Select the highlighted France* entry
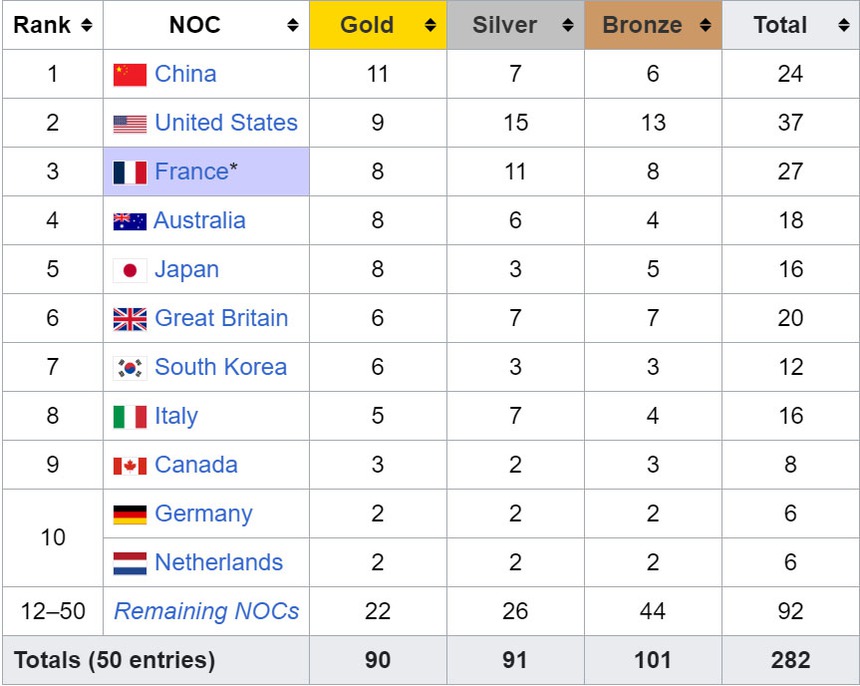 [194, 171]
